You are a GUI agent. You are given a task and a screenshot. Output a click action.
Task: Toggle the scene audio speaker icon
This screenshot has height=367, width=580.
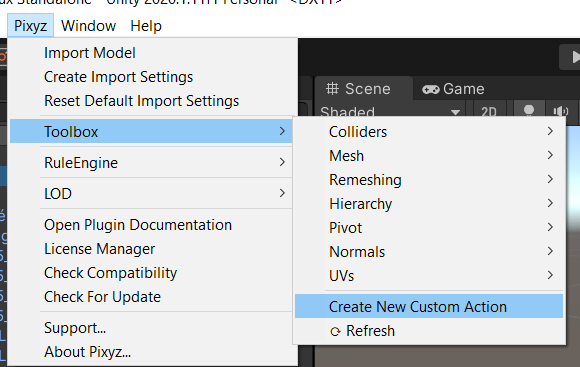[x=561, y=111]
